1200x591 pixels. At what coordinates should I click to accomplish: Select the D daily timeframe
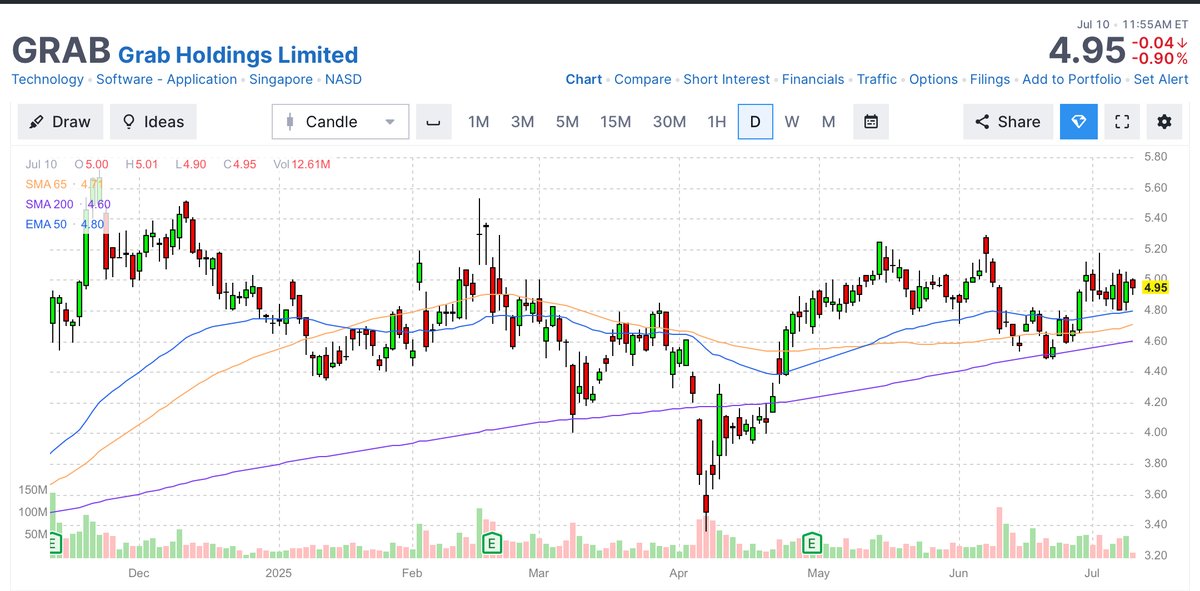[x=755, y=122]
